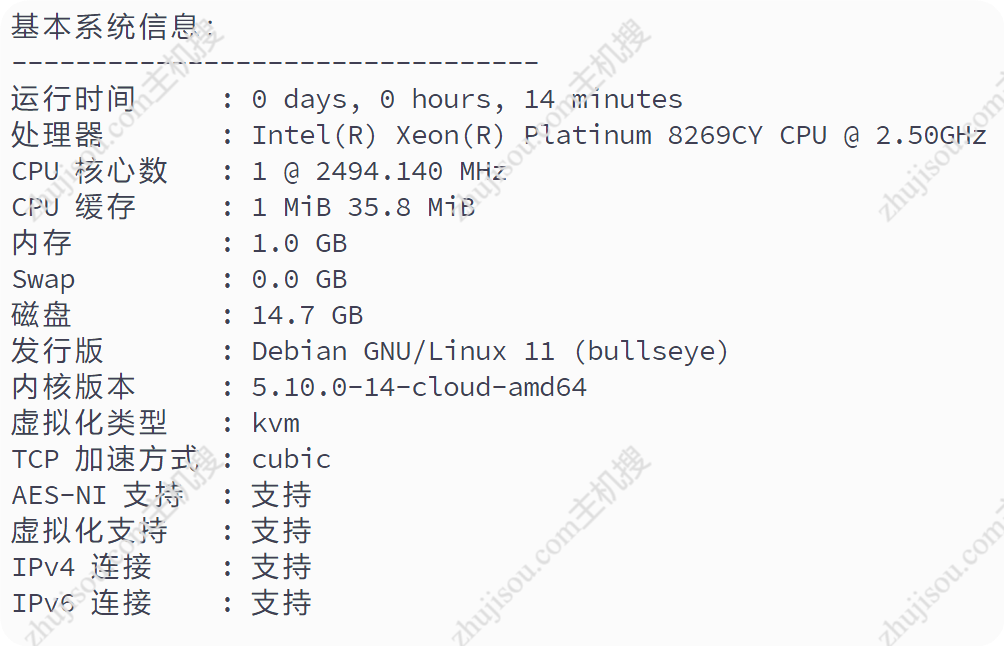Click the Swap label
Image resolution: width=1004 pixels, height=646 pixels.
pos(43,279)
